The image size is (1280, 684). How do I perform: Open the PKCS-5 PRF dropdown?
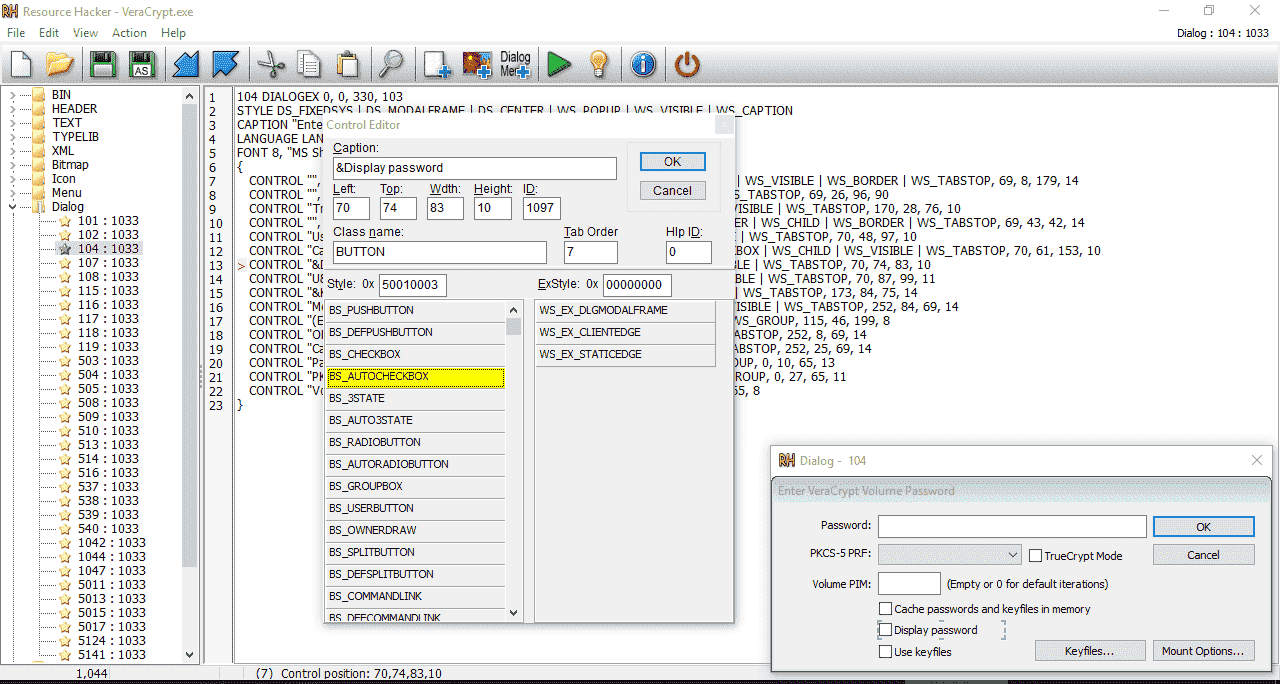(x=1013, y=555)
